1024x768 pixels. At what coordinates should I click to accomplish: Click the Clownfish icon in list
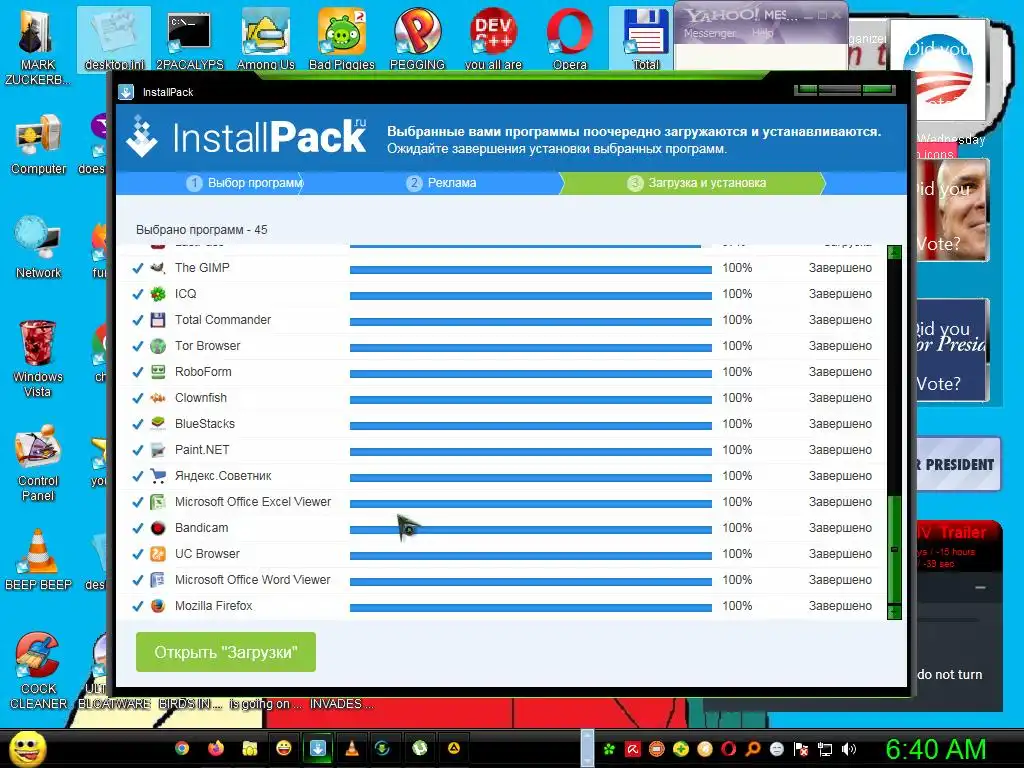click(x=157, y=398)
